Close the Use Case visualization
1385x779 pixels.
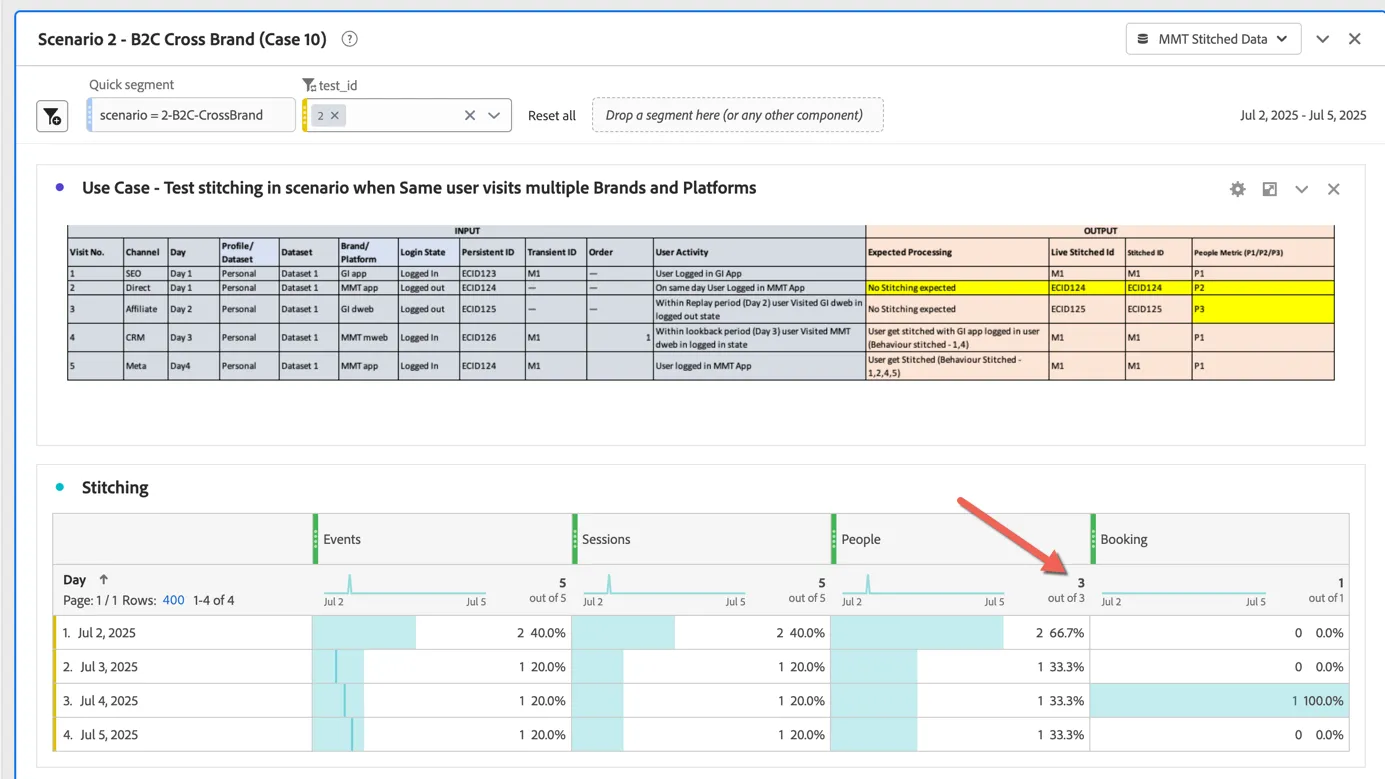pos(1334,189)
